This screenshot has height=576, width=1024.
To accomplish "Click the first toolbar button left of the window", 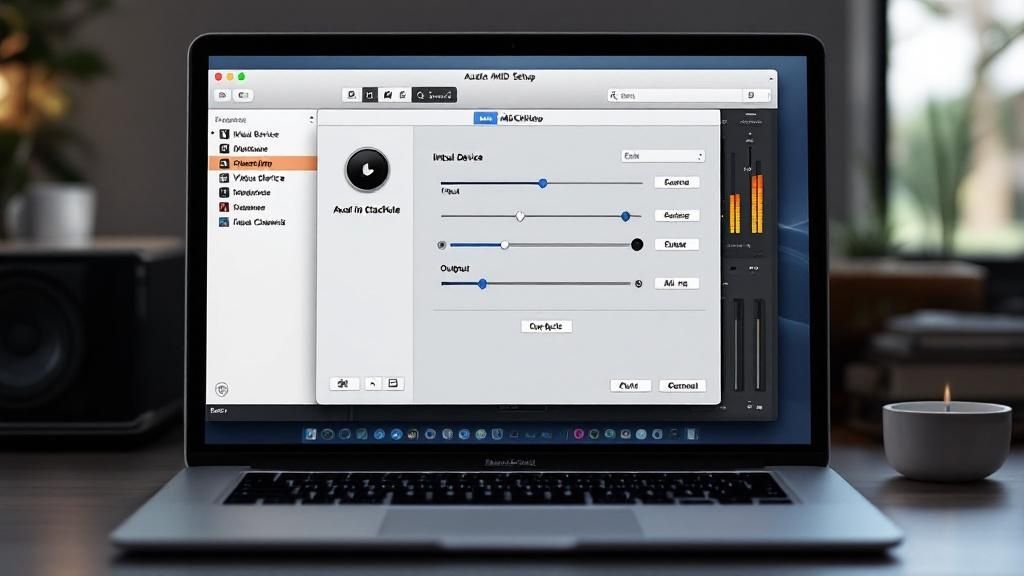I will [x=223, y=95].
